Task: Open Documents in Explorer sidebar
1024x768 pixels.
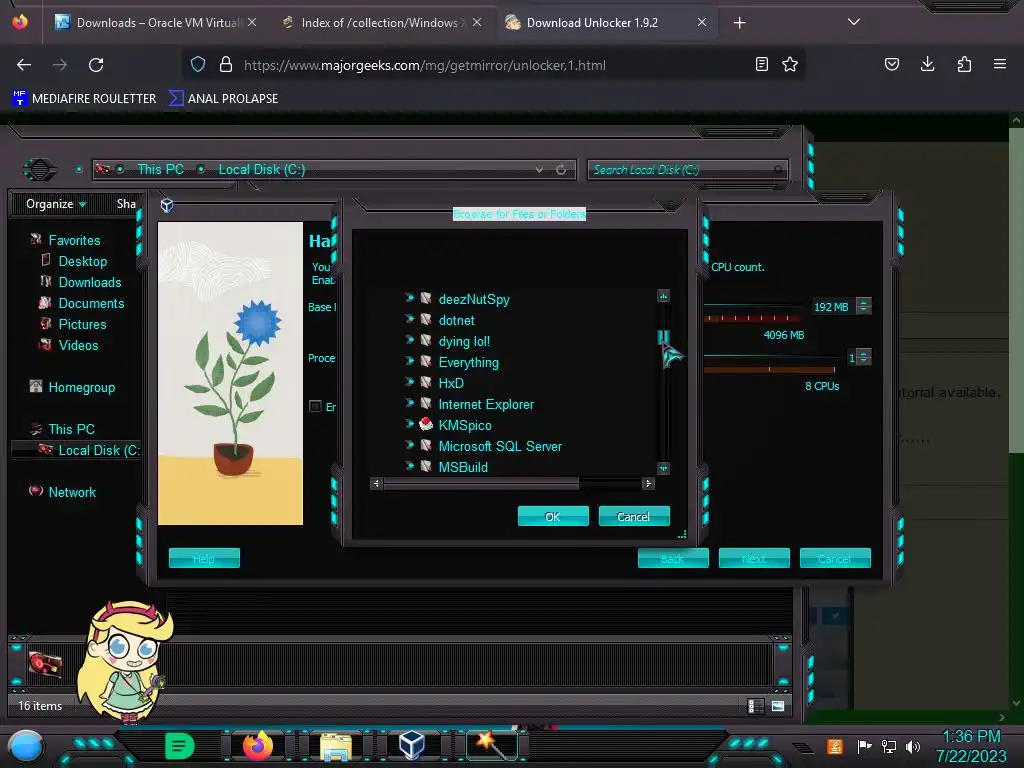Action: pyautogui.click(x=91, y=303)
